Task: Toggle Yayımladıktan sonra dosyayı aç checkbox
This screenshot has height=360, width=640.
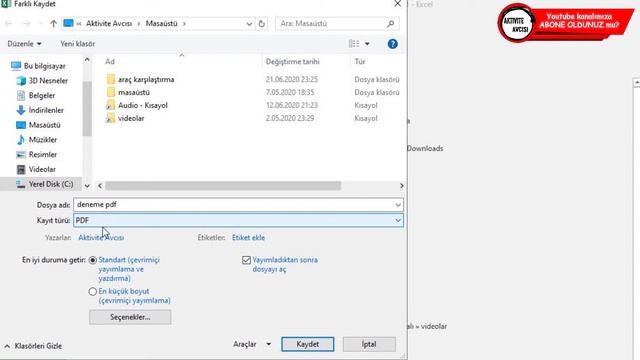Action: click(246, 260)
